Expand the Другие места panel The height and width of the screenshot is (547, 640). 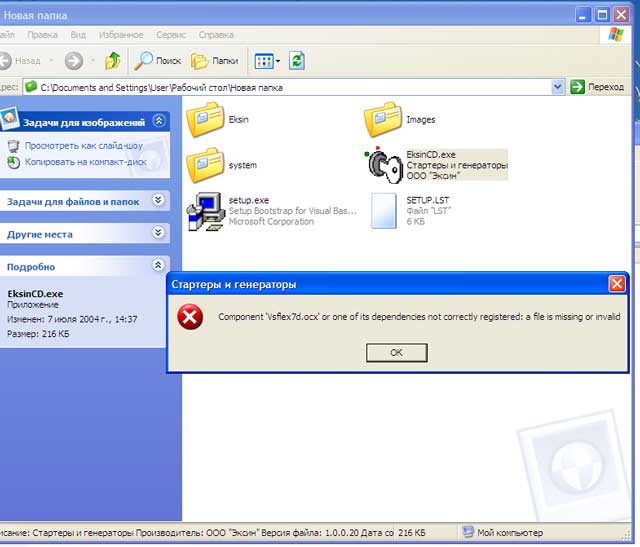click(x=158, y=233)
